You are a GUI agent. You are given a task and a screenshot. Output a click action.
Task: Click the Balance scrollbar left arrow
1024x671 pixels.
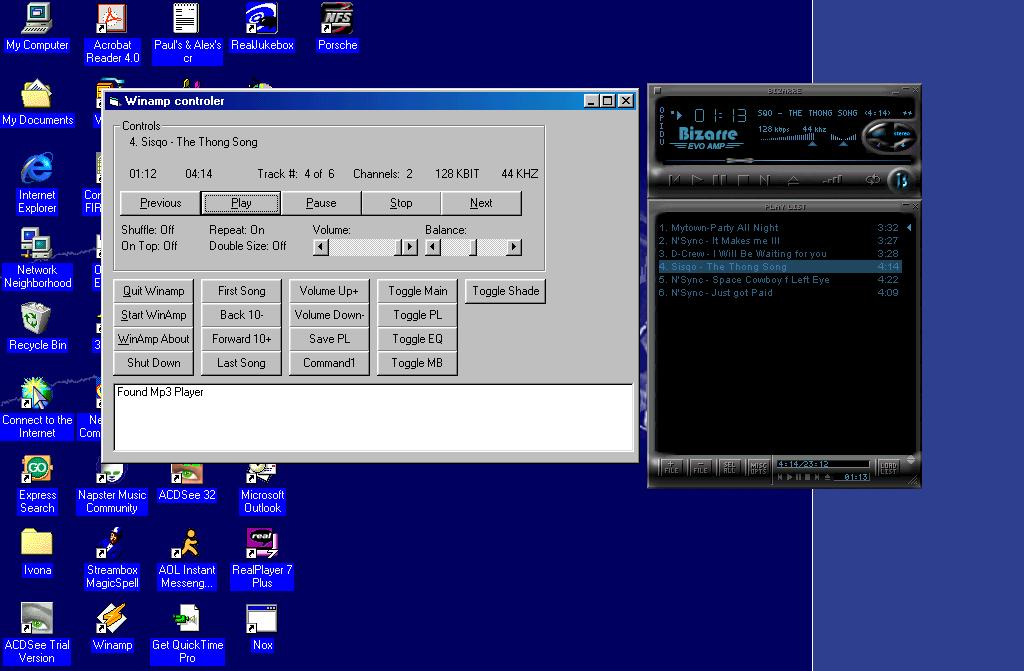(x=433, y=247)
